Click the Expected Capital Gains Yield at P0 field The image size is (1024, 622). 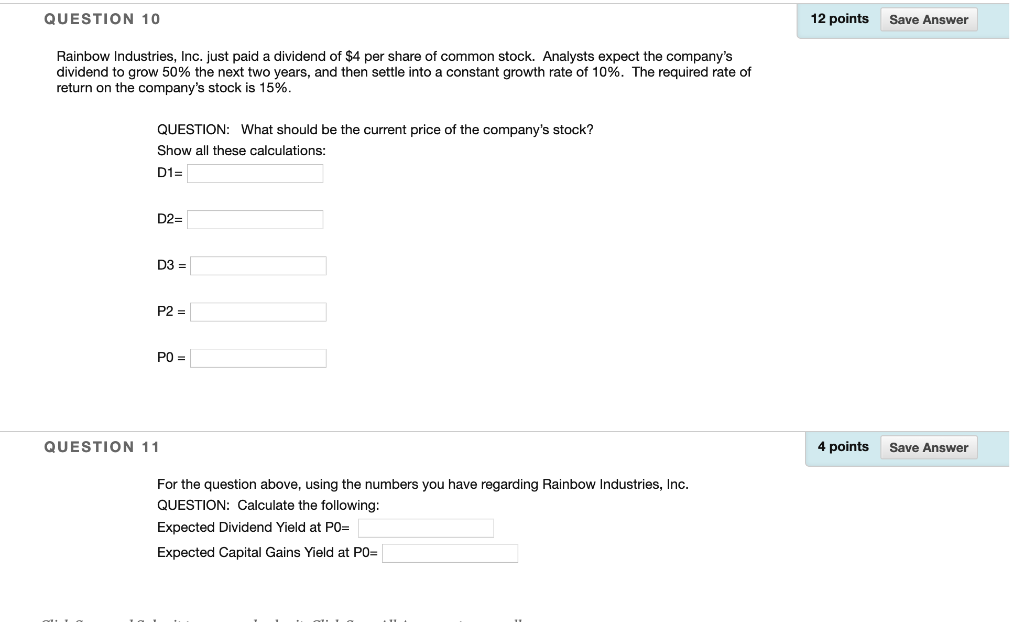[x=450, y=553]
